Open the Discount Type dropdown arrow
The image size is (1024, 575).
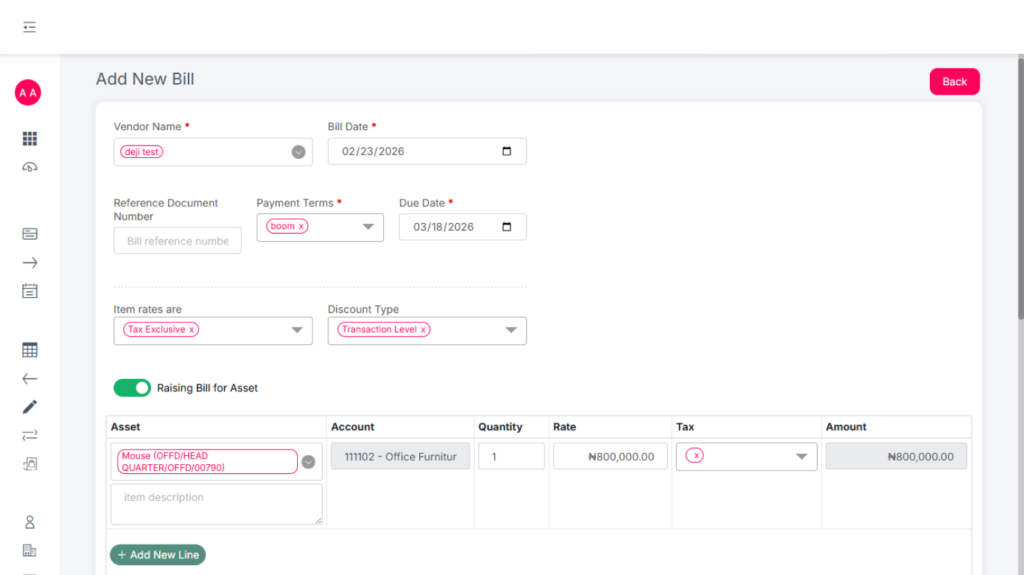point(511,331)
